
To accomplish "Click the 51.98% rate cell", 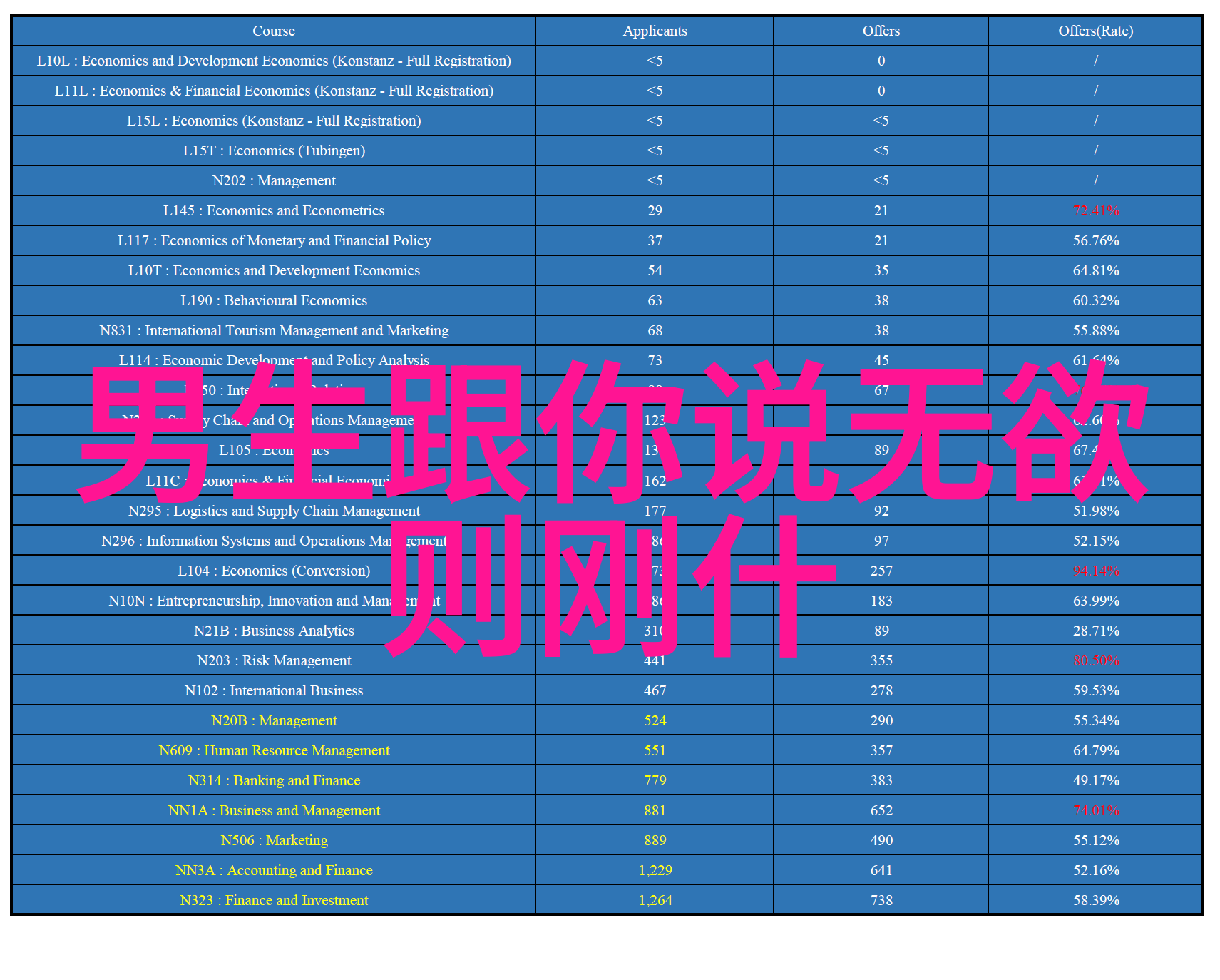I will click(x=1095, y=511).
